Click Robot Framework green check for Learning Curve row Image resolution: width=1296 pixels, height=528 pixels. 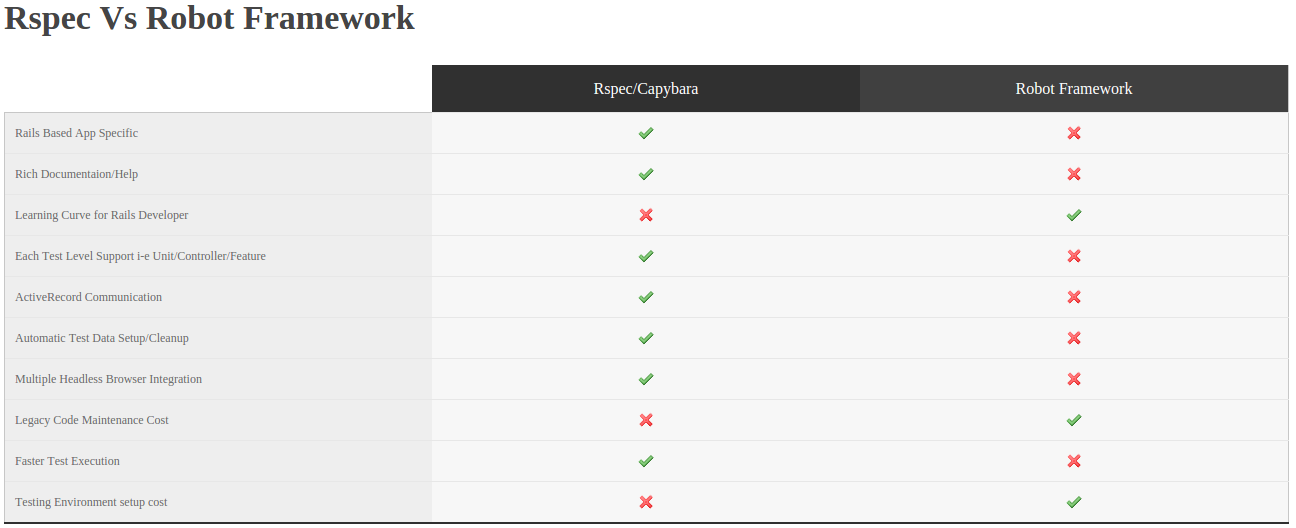coord(1074,215)
